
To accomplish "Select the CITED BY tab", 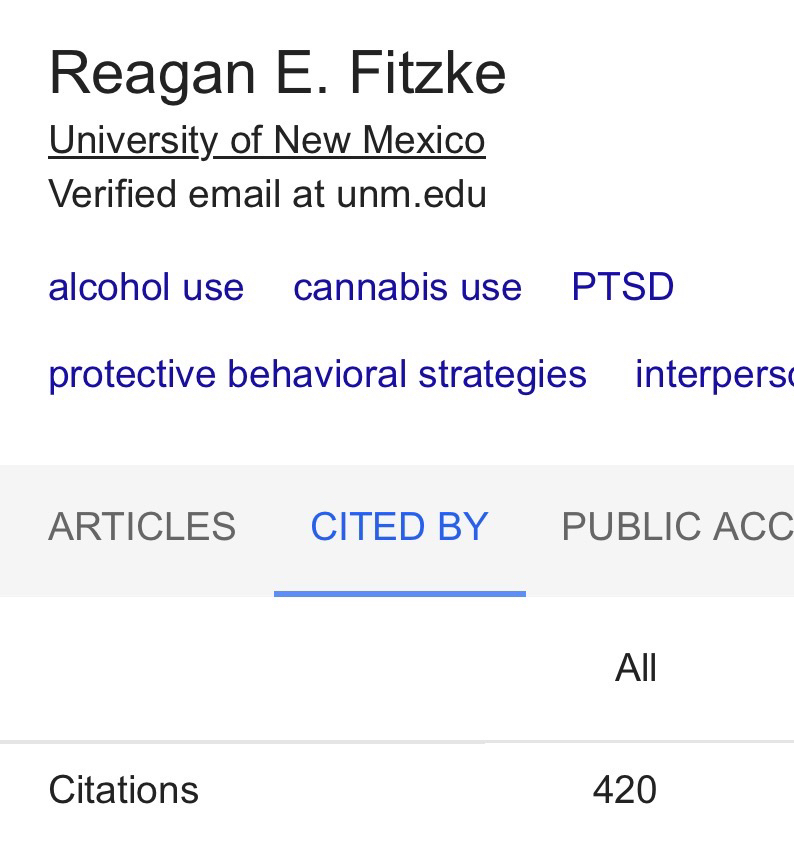I will 399,526.
